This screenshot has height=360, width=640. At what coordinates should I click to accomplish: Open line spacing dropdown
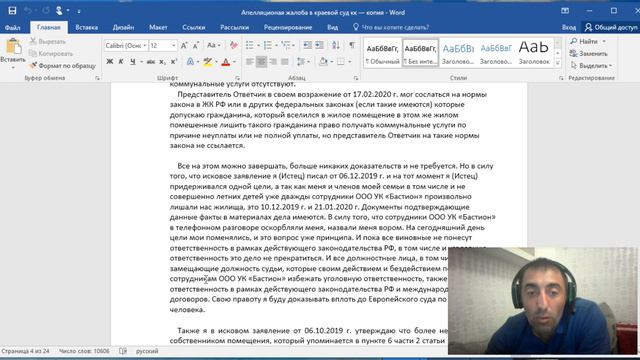coord(302,62)
